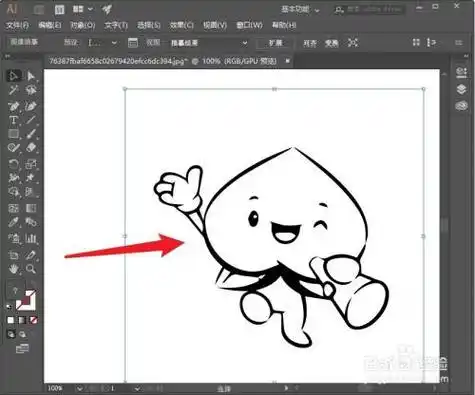The width and height of the screenshot is (475, 395).
Task: Select the Perspective Grid tool
Action: tap(31, 192)
